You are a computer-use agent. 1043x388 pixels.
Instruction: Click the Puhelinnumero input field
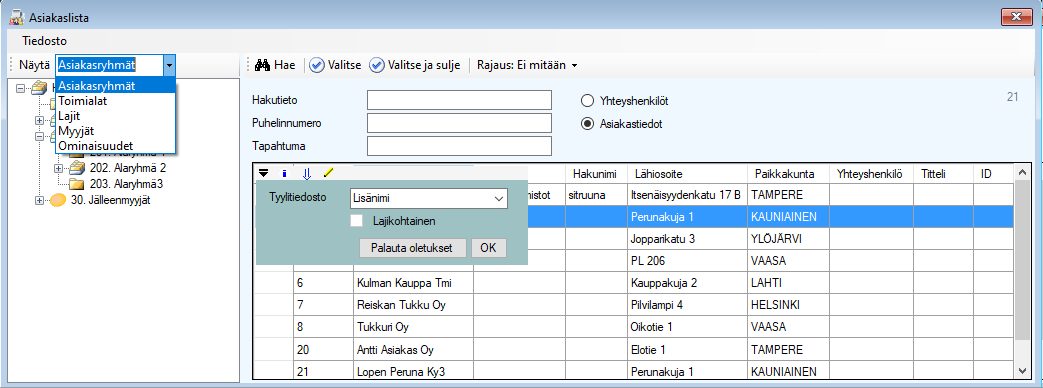tap(460, 123)
